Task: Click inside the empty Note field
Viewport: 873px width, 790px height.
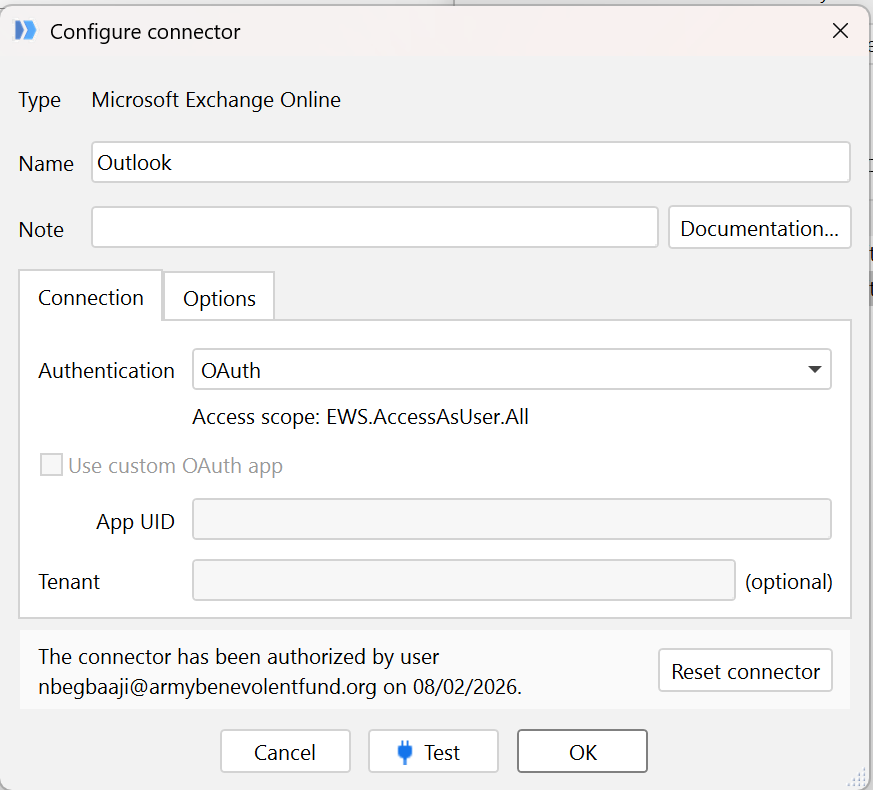Action: coord(375,228)
